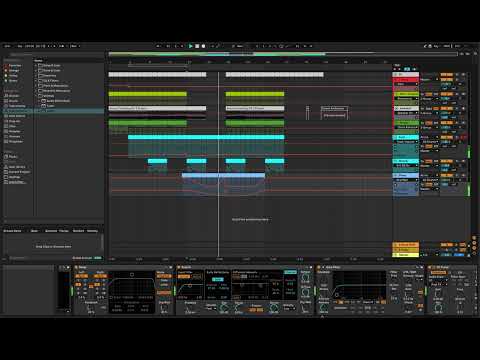Select the Yellow collection in the browser
The height and width of the screenshot is (360, 480).
pyautogui.click(x=11, y=76)
